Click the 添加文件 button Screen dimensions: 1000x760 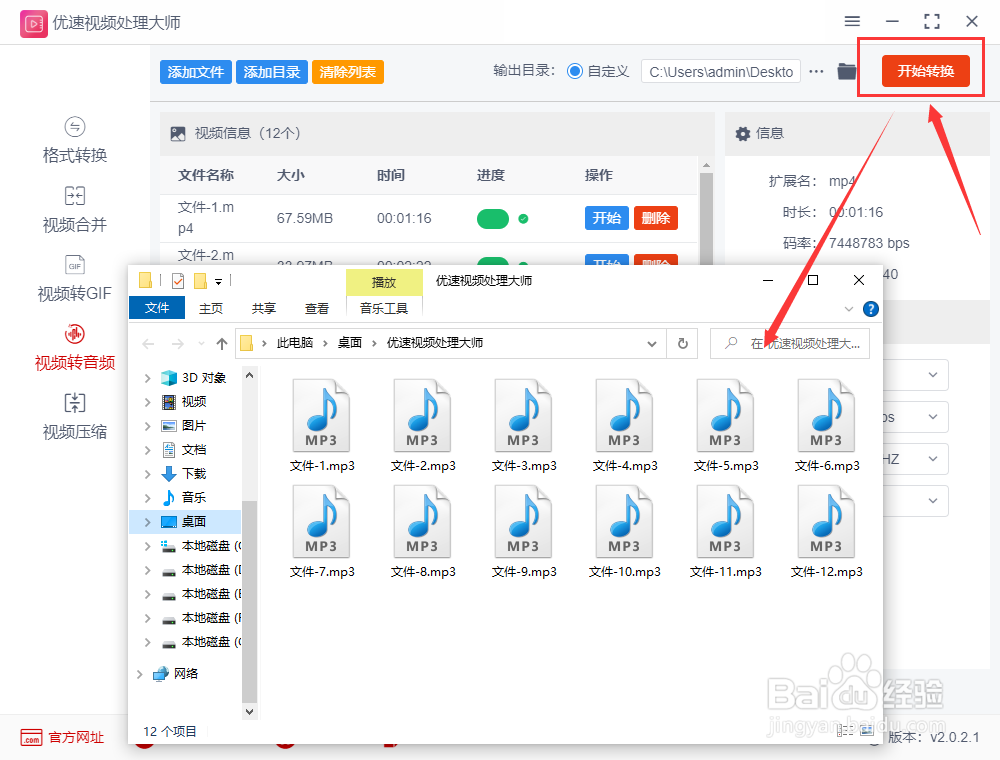196,72
